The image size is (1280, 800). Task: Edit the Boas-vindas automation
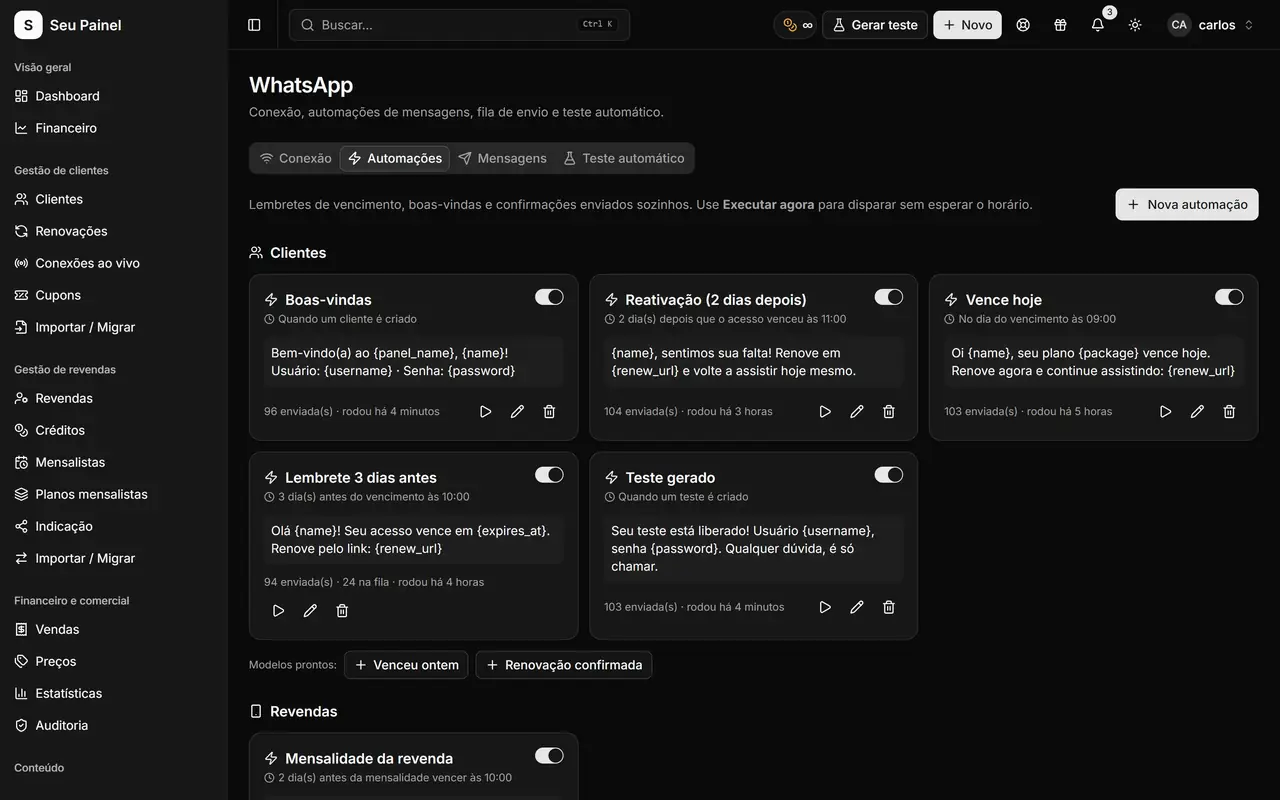point(517,411)
